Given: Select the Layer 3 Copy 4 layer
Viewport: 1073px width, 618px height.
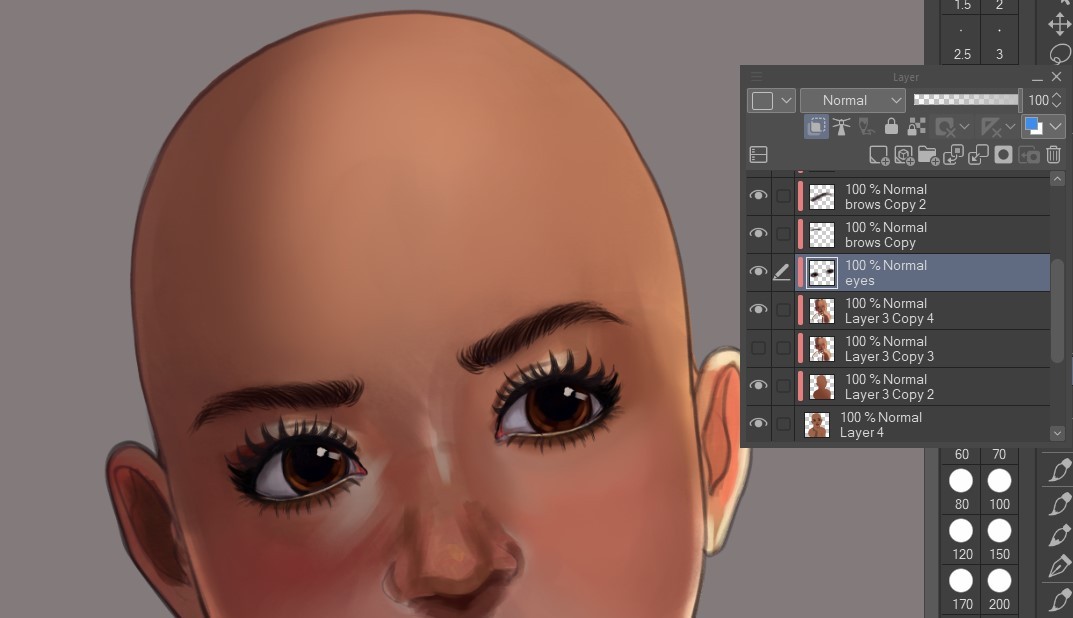Looking at the screenshot, I should pyautogui.click(x=922, y=310).
